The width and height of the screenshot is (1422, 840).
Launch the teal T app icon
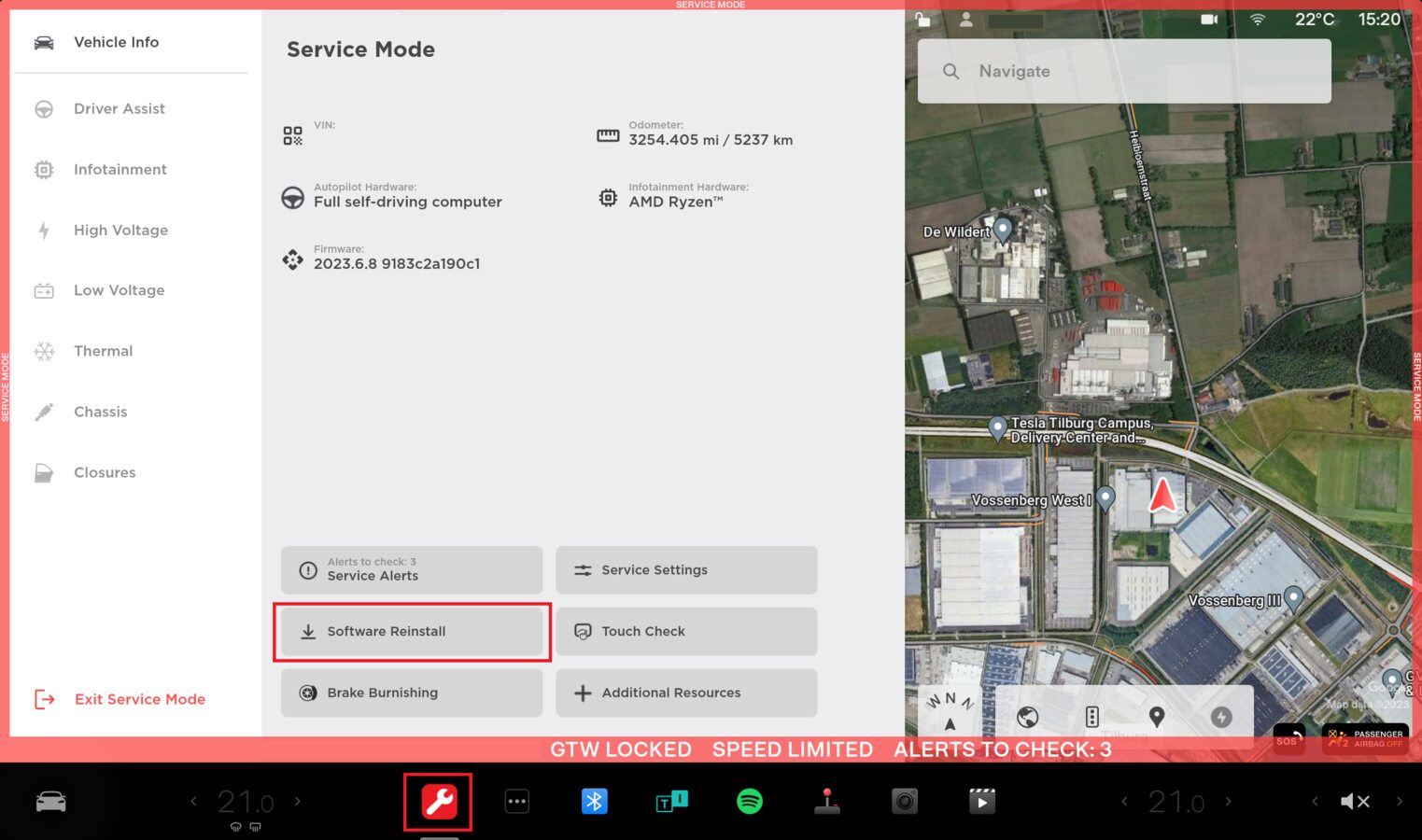tap(671, 802)
